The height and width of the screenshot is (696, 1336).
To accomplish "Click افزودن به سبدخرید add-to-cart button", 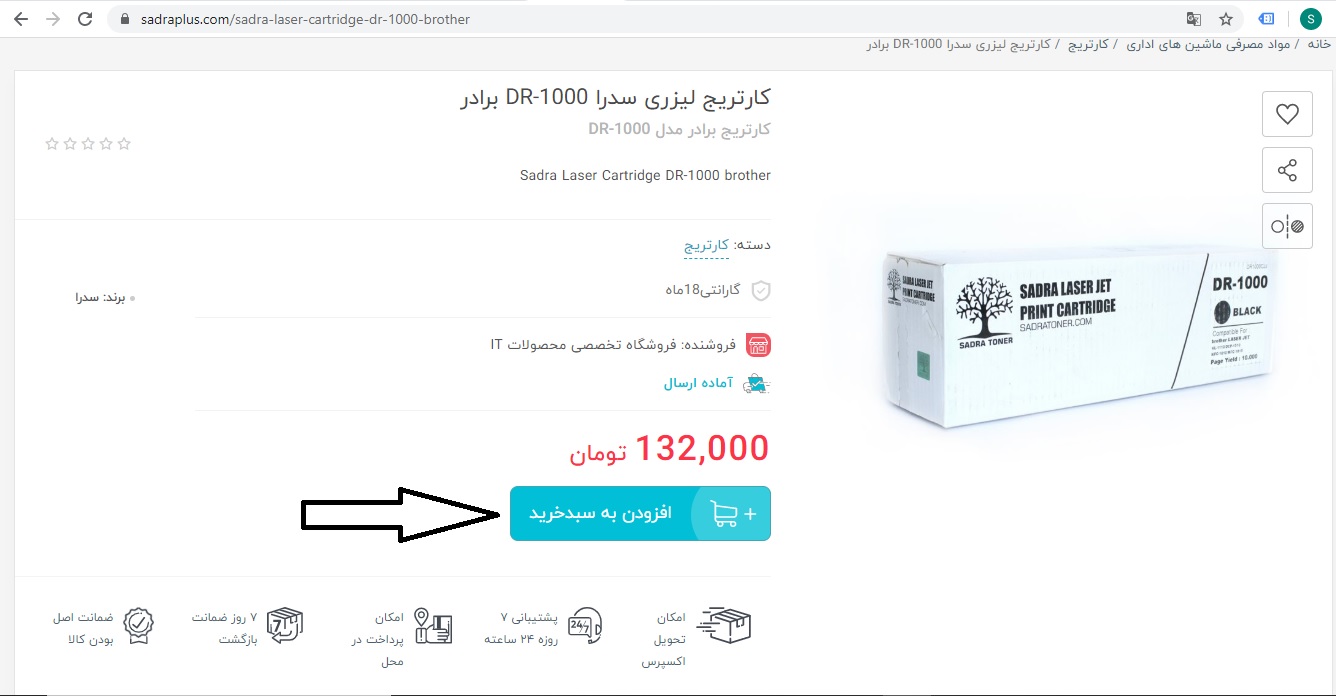I will coord(640,513).
